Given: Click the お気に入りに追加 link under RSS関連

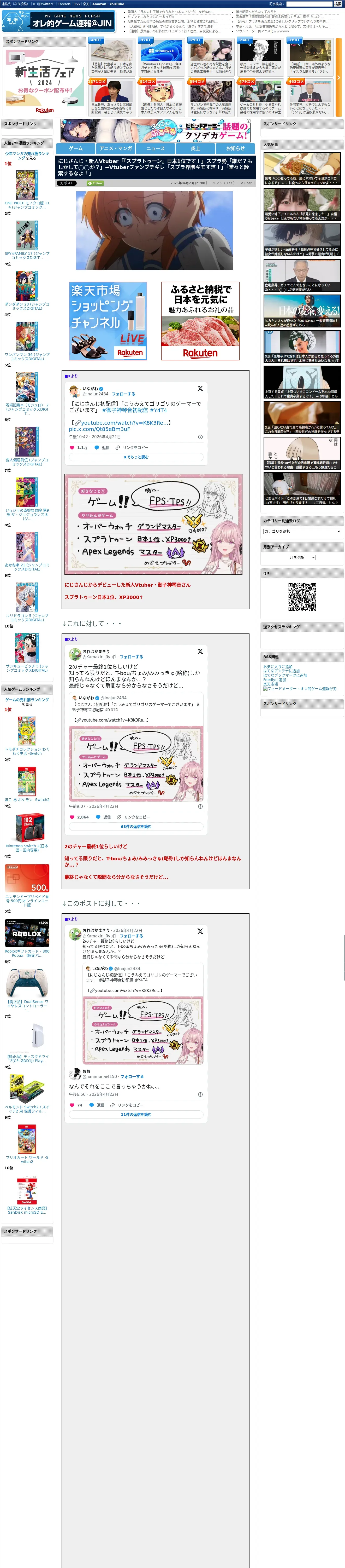Looking at the screenshot, I should pos(278,666).
